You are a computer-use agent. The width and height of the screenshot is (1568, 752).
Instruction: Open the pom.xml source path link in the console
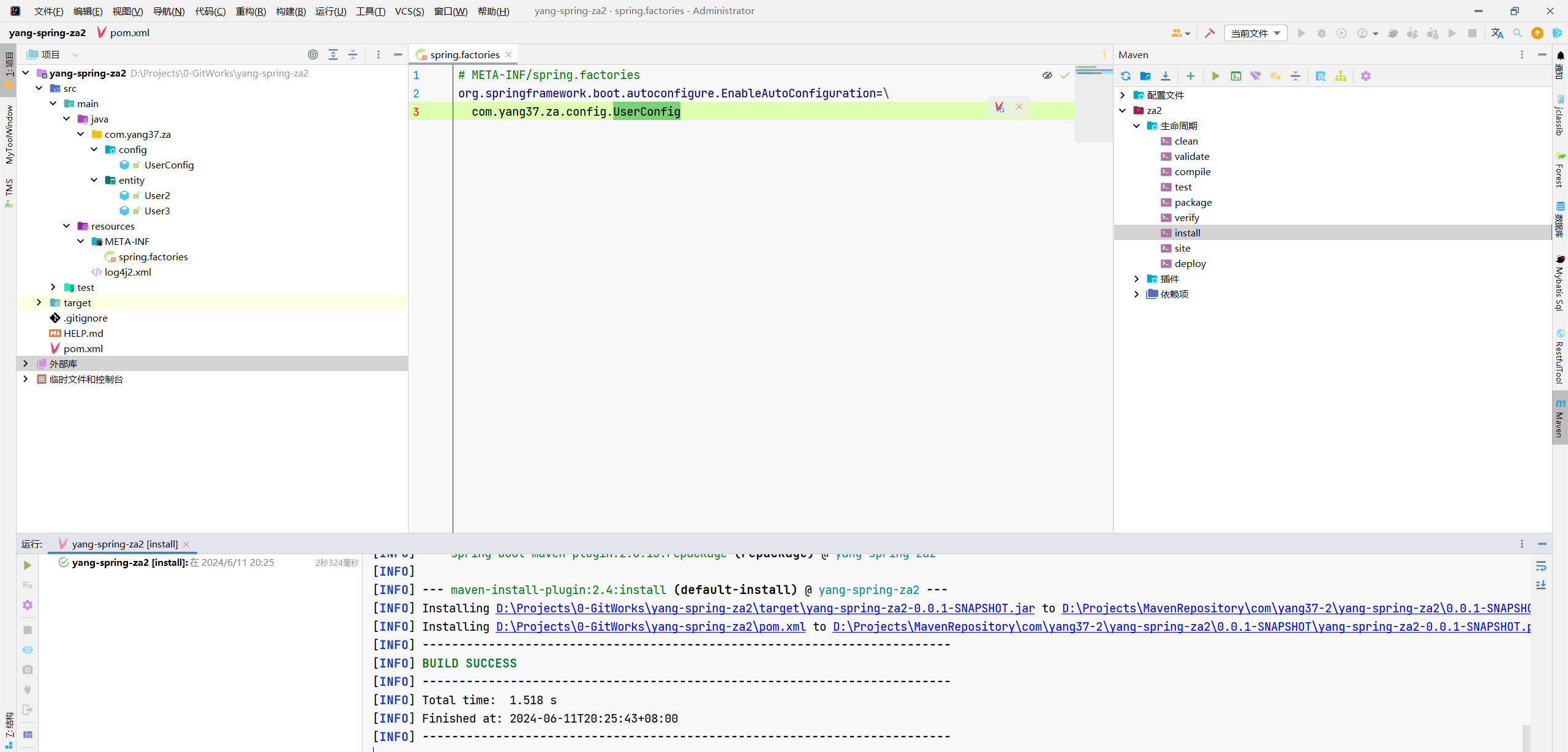[650, 626]
